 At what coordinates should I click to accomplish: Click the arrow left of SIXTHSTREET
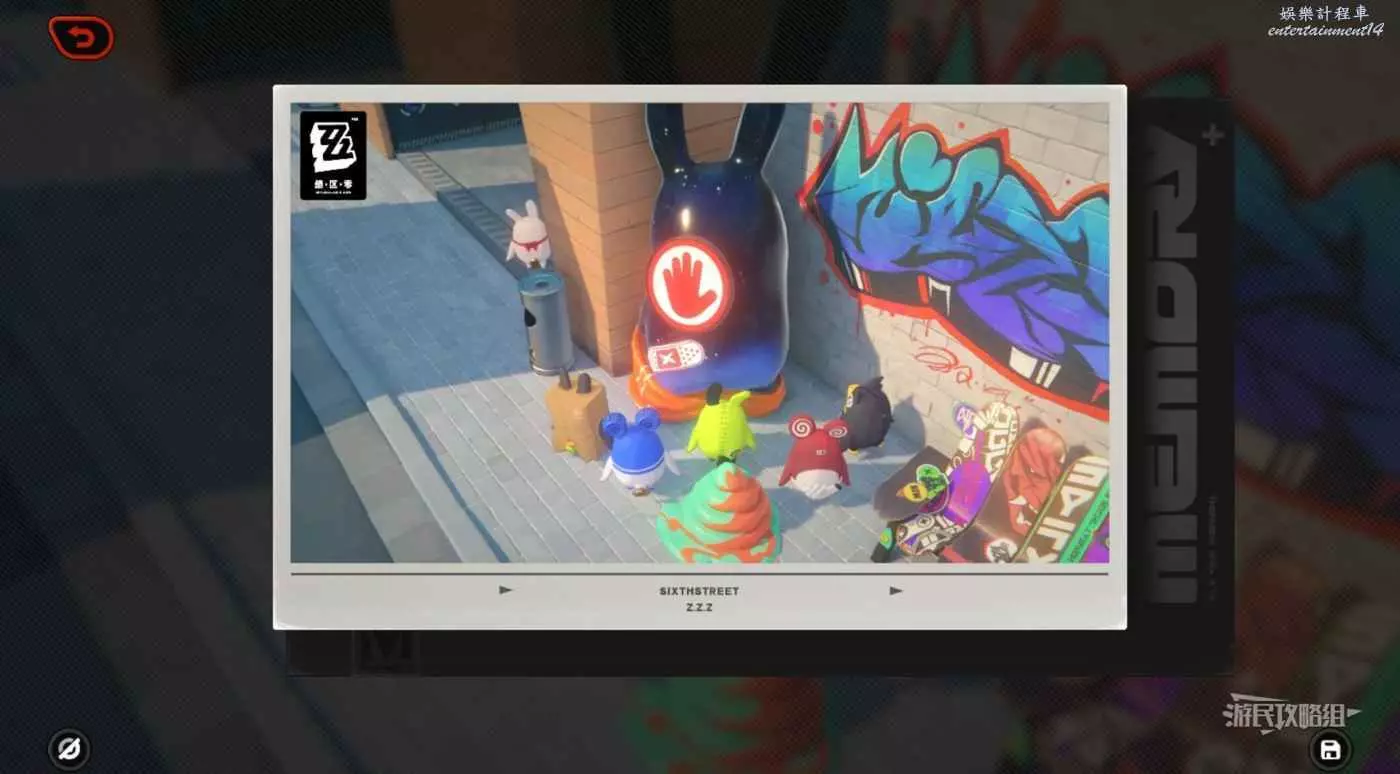pos(505,590)
